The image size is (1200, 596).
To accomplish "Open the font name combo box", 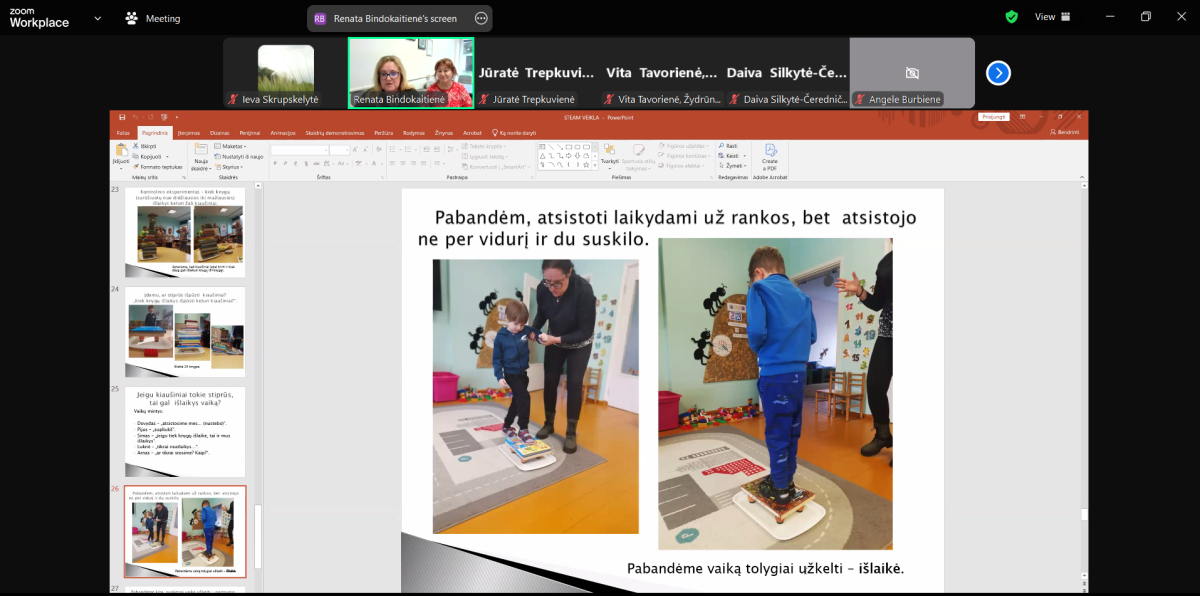I will [x=299, y=150].
